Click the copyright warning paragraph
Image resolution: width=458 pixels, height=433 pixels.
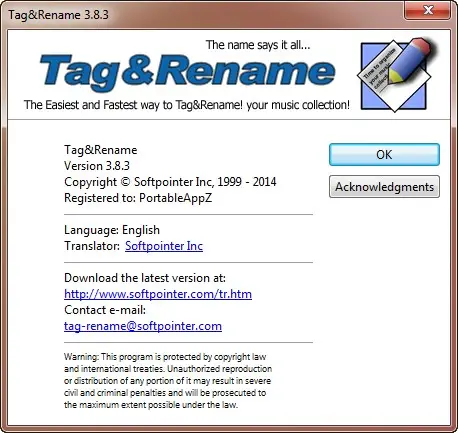pyautogui.click(x=168, y=381)
